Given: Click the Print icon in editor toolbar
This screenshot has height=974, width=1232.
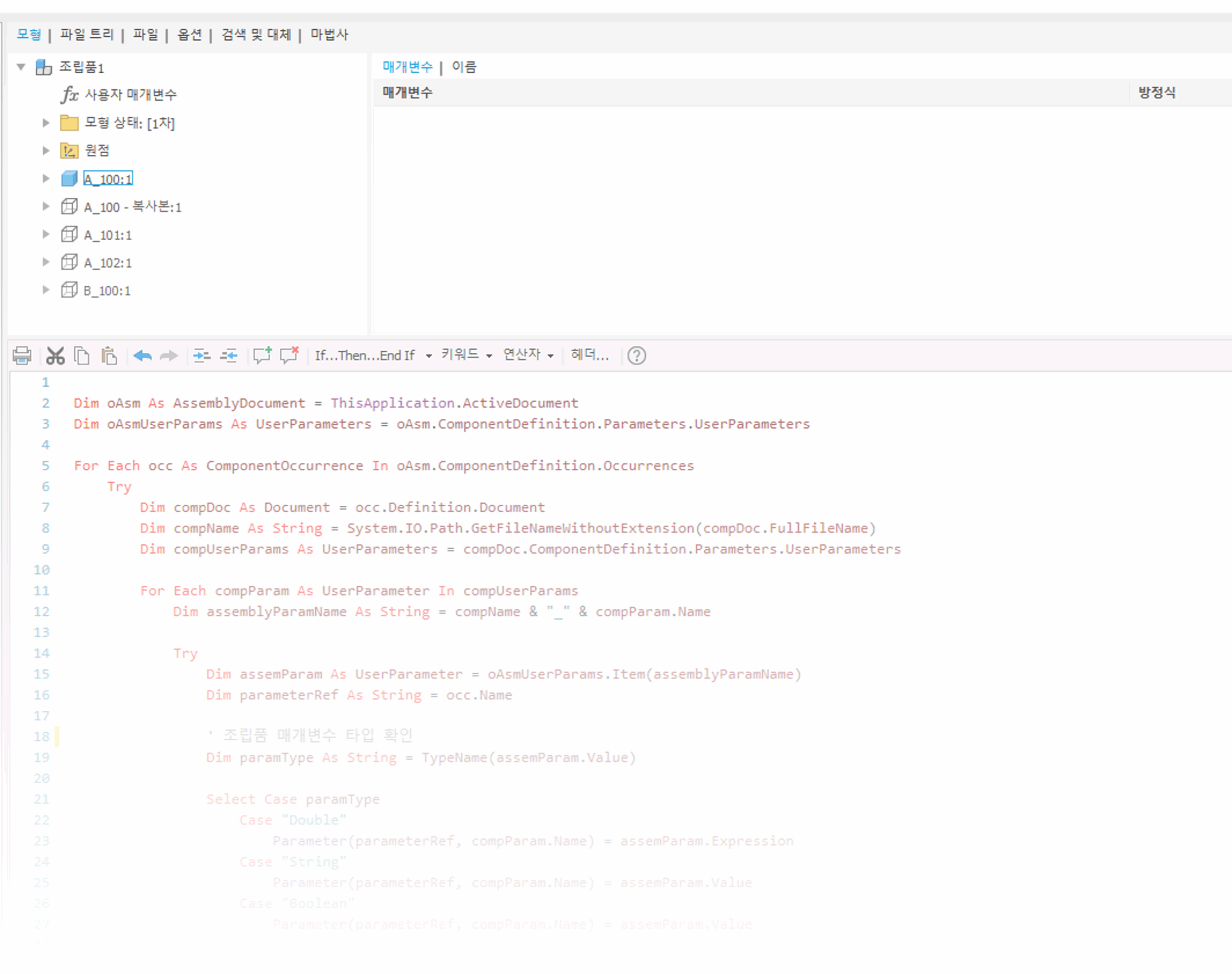Looking at the screenshot, I should coord(22,355).
